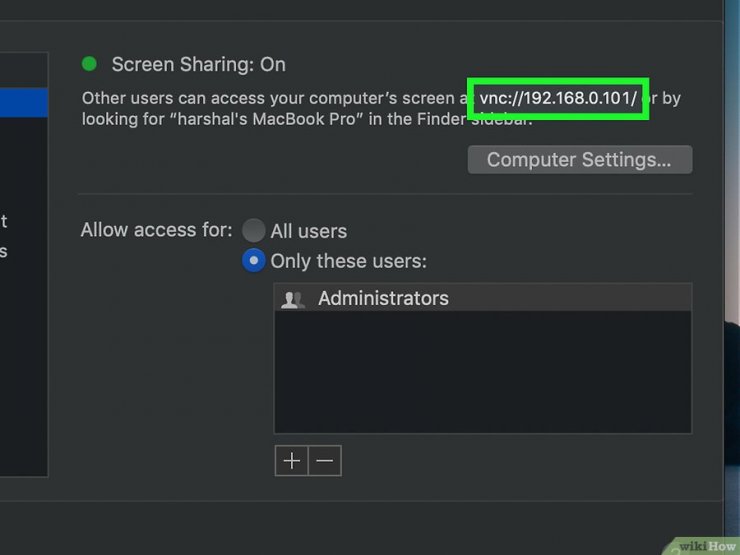Click the green Screen Sharing status indicator
The height and width of the screenshot is (555, 740).
[x=89, y=64]
